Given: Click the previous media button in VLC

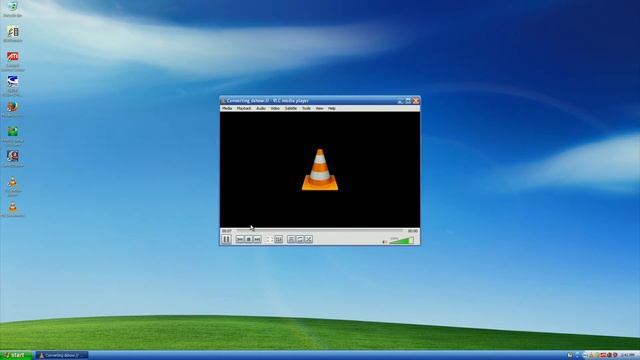Looking at the screenshot, I should (x=240, y=239).
